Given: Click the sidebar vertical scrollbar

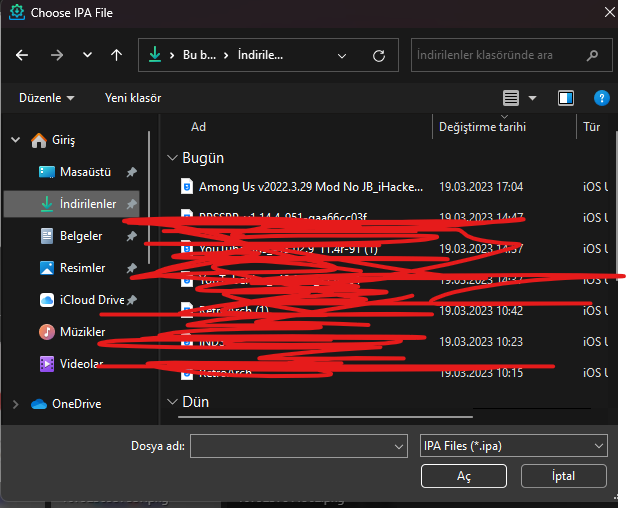Looking at the screenshot, I should 149,197.
